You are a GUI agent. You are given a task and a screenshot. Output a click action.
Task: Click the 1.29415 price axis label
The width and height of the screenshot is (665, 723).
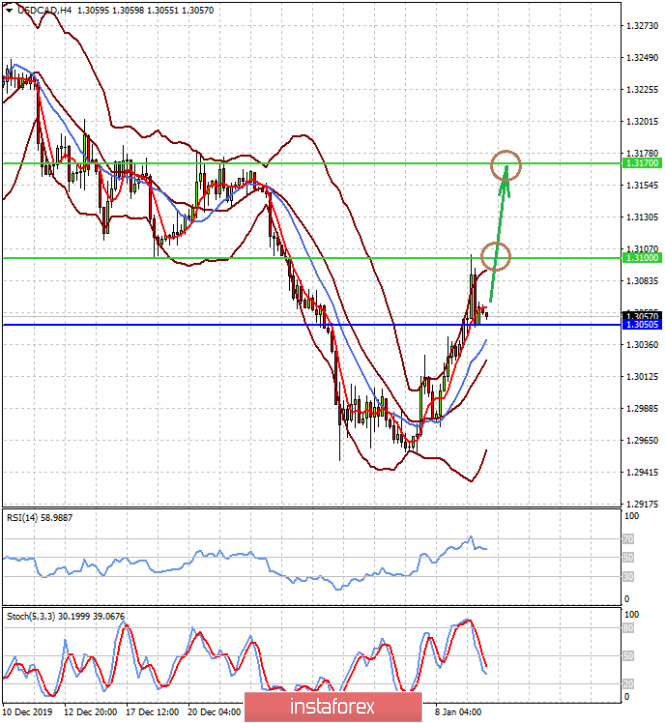(642, 472)
